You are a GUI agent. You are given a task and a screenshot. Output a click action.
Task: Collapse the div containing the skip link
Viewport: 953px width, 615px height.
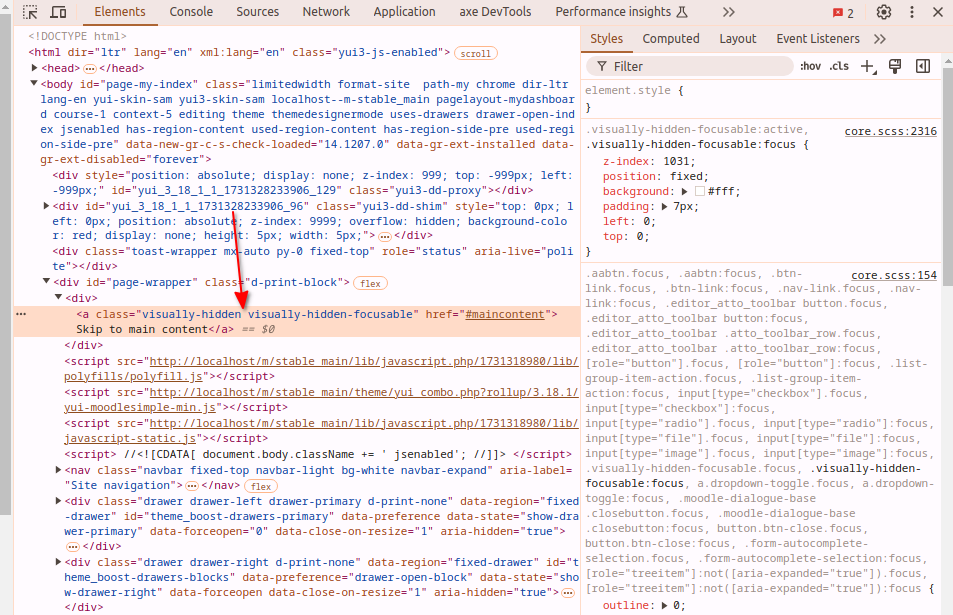[58, 297]
